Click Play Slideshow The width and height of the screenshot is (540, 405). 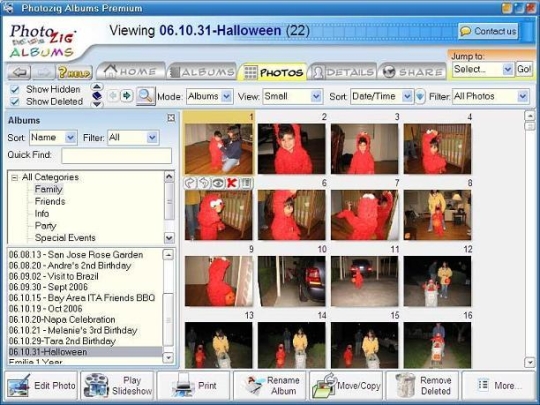click(x=117, y=385)
